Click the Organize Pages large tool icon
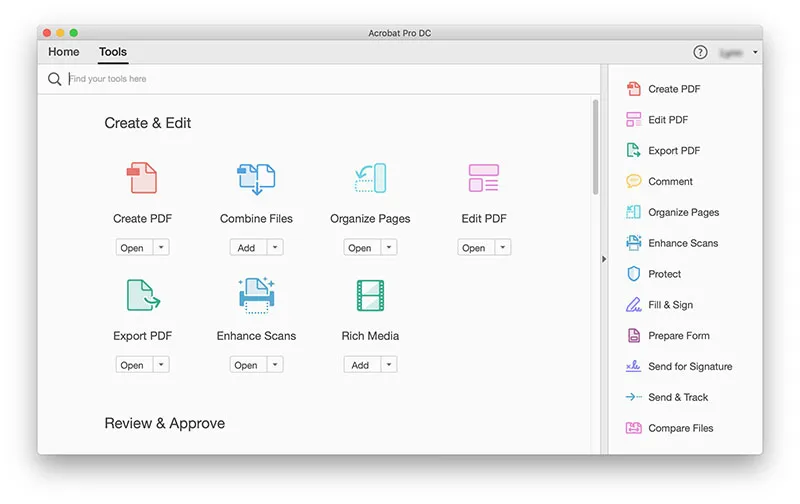Viewport: 800px width, 504px height. click(370, 178)
